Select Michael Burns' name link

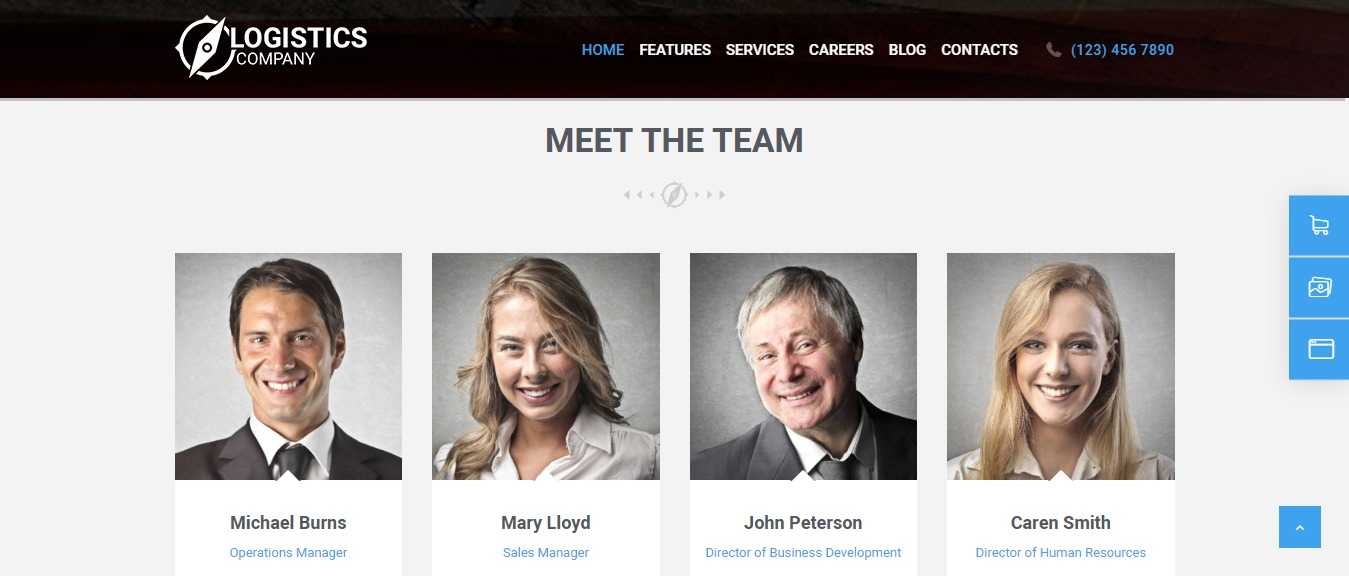pos(288,523)
